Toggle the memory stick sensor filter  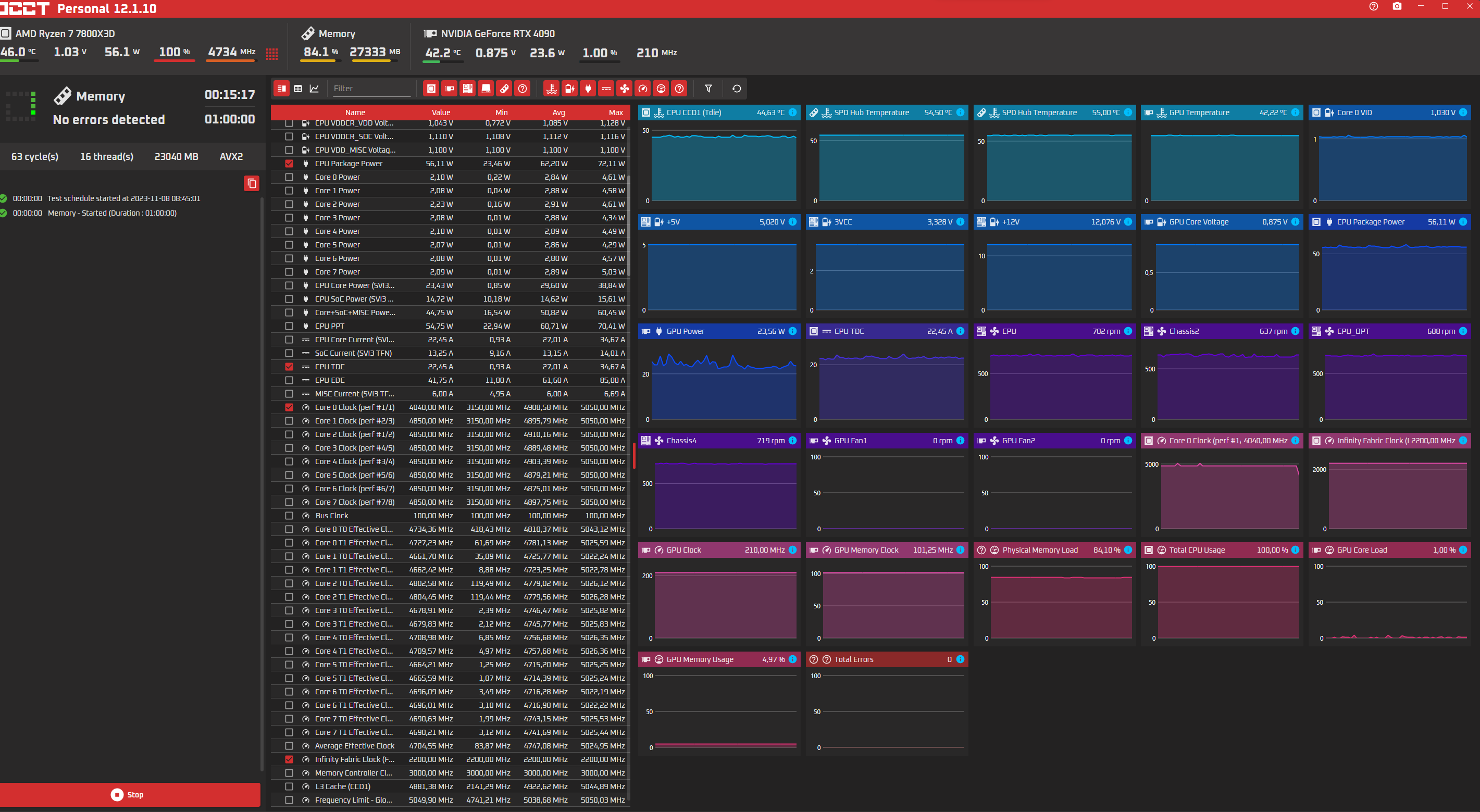[504, 89]
